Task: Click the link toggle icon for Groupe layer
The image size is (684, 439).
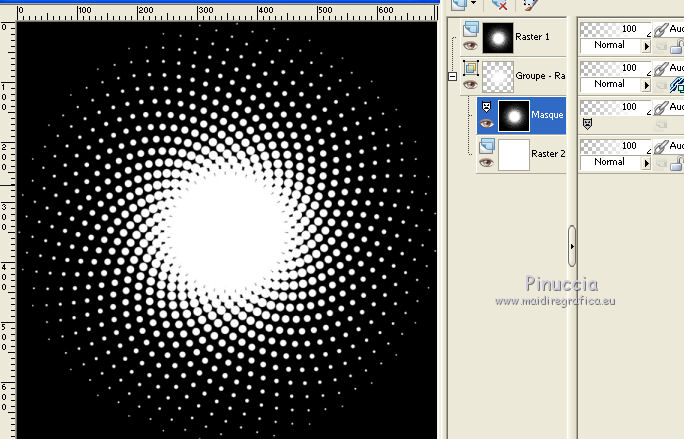Action: click(x=661, y=69)
